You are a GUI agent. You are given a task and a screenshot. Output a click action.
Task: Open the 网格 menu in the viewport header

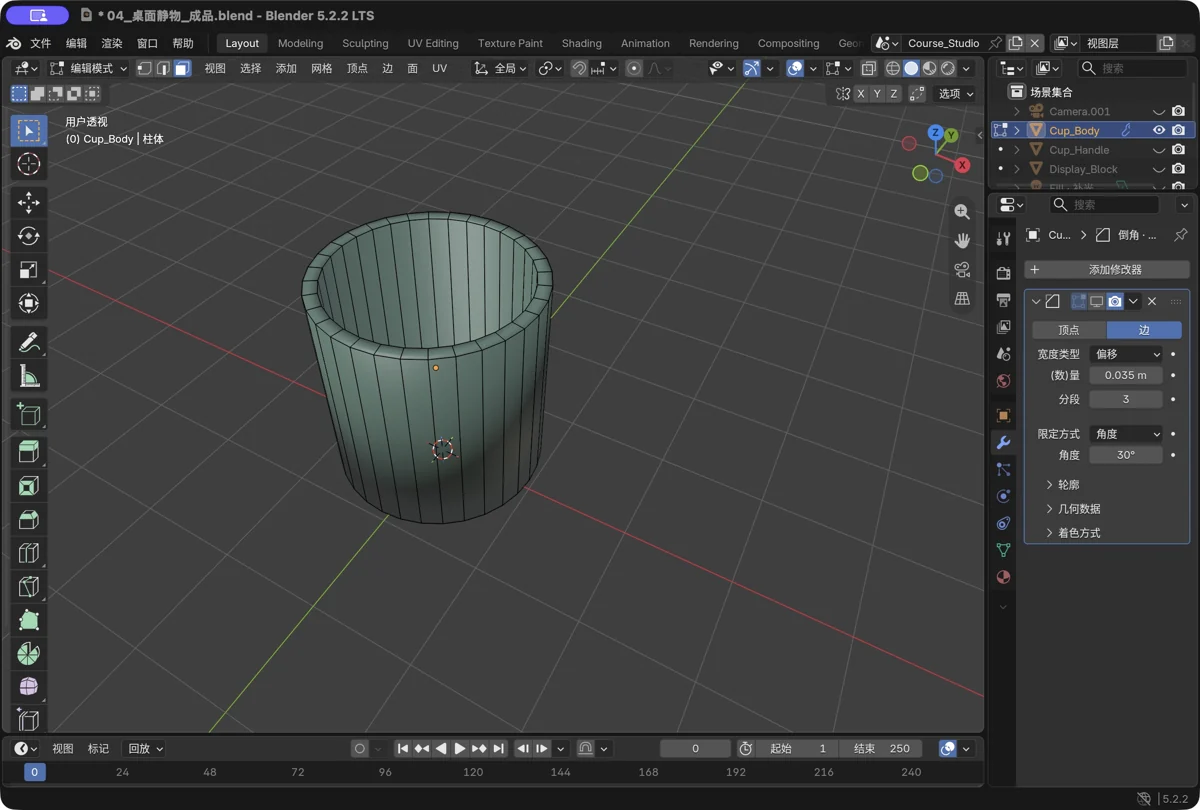click(322, 68)
